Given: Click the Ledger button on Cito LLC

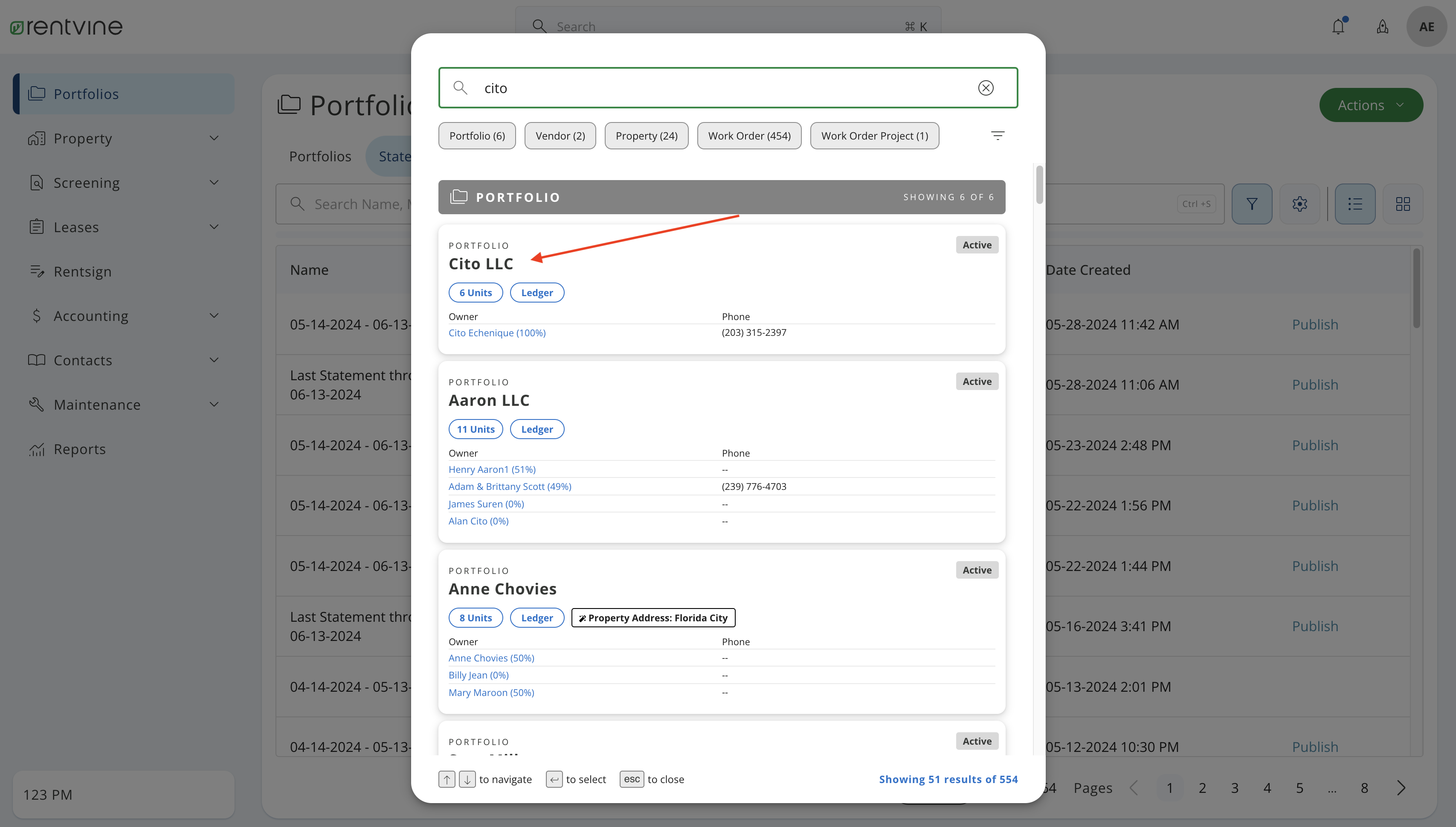Looking at the screenshot, I should coord(537,292).
